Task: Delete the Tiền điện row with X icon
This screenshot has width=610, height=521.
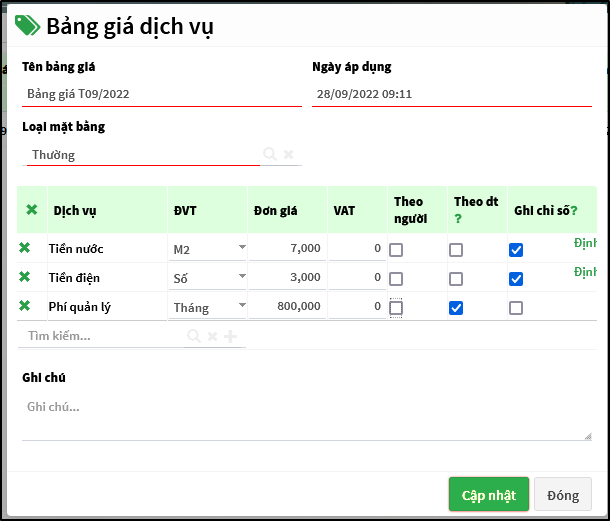Action: click(24, 277)
